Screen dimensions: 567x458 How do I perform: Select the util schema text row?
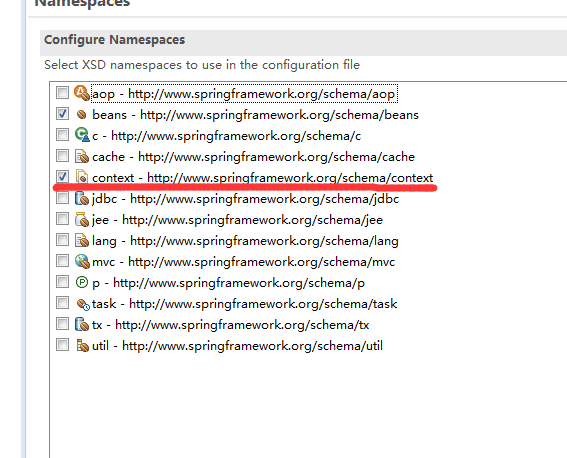pyautogui.click(x=237, y=346)
